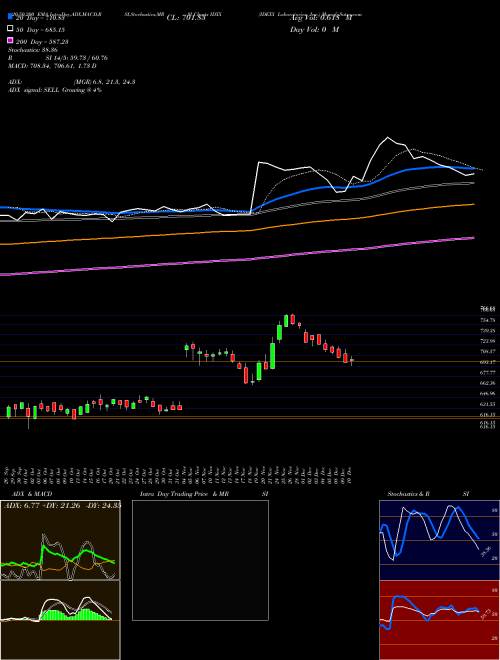
Task: Open the blue Stochastics chart panel
Action: (x=439, y=540)
